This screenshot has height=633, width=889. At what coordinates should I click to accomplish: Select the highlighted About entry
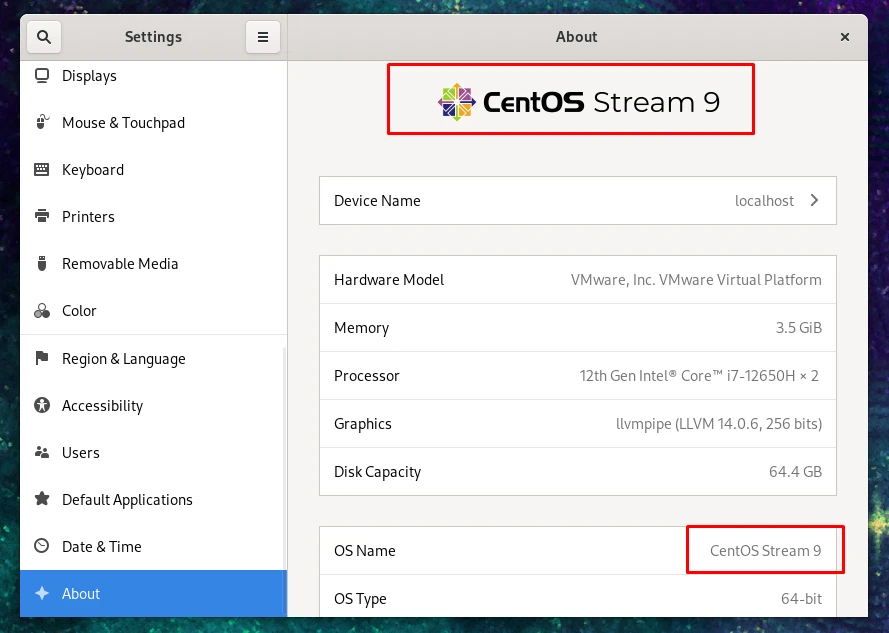pos(153,593)
